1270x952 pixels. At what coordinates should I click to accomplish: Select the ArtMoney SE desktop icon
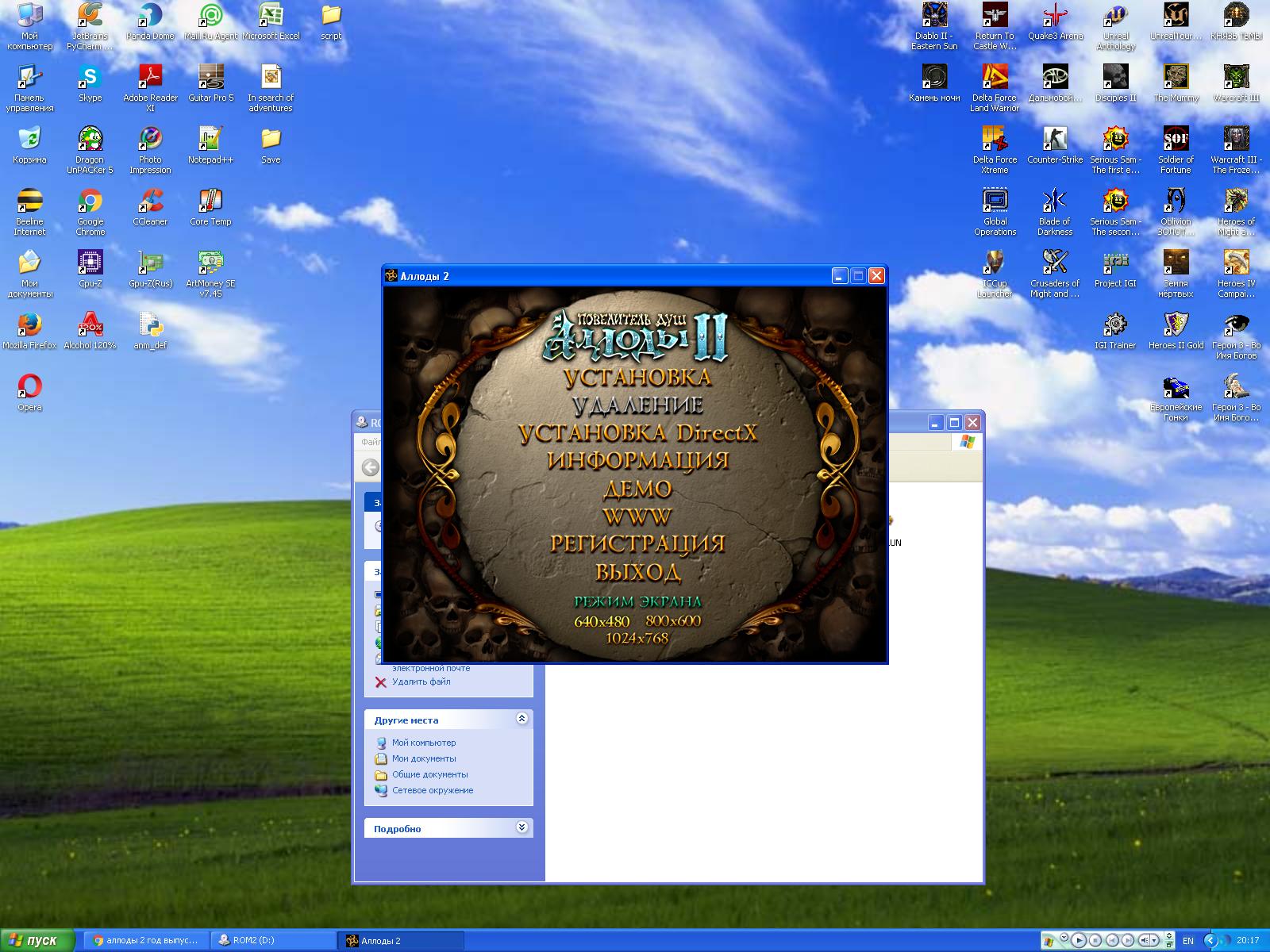[x=210, y=274]
